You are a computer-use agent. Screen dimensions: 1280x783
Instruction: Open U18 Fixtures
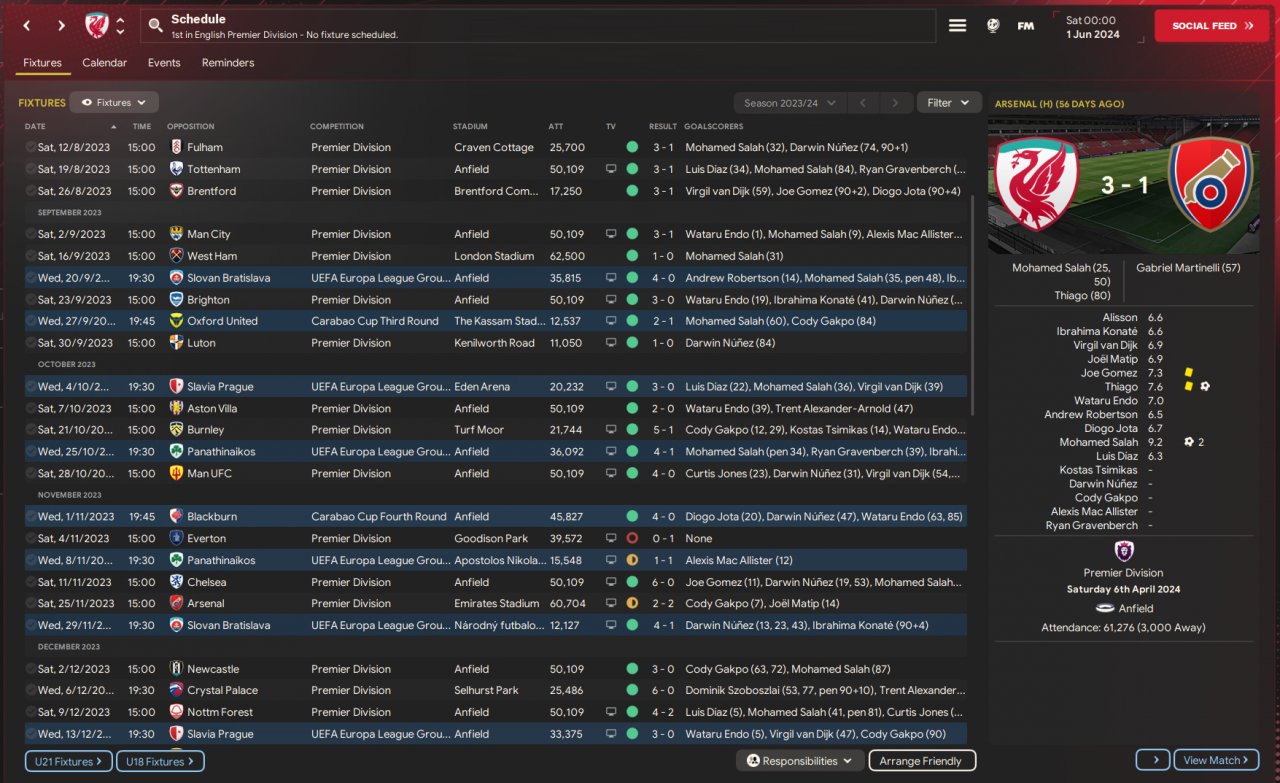[x=160, y=761]
